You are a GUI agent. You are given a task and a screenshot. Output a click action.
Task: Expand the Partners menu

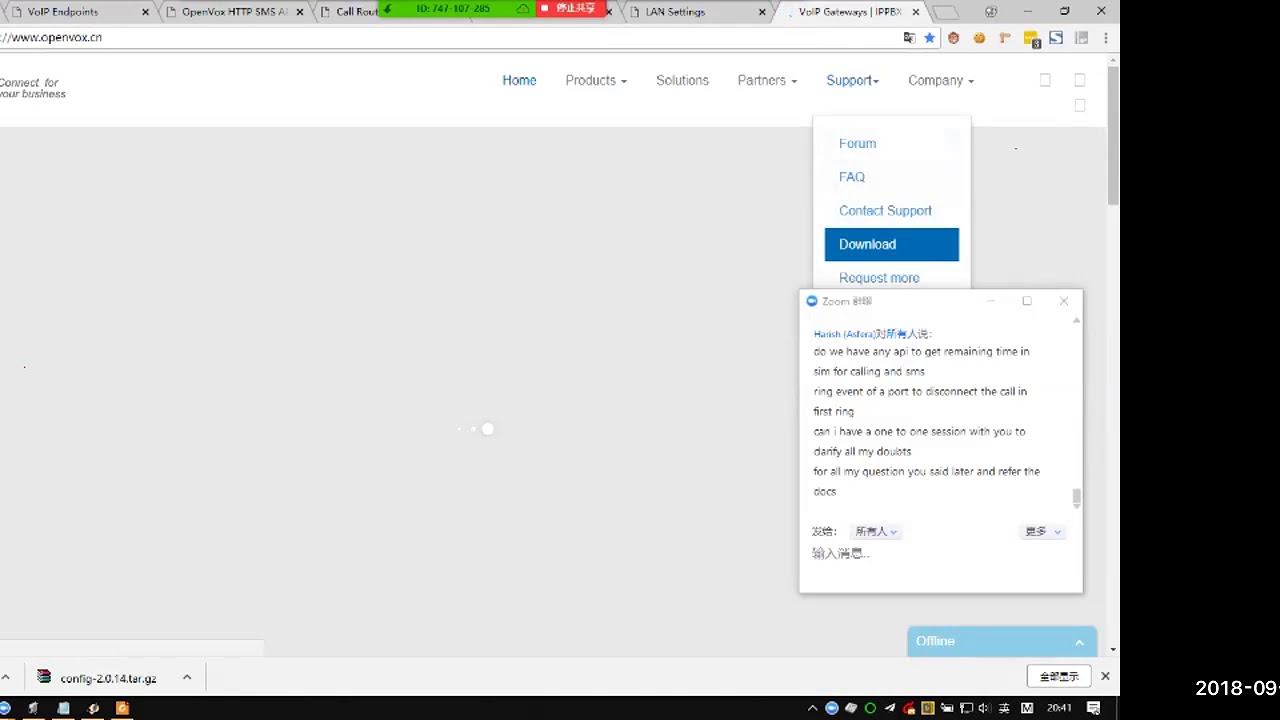(767, 81)
